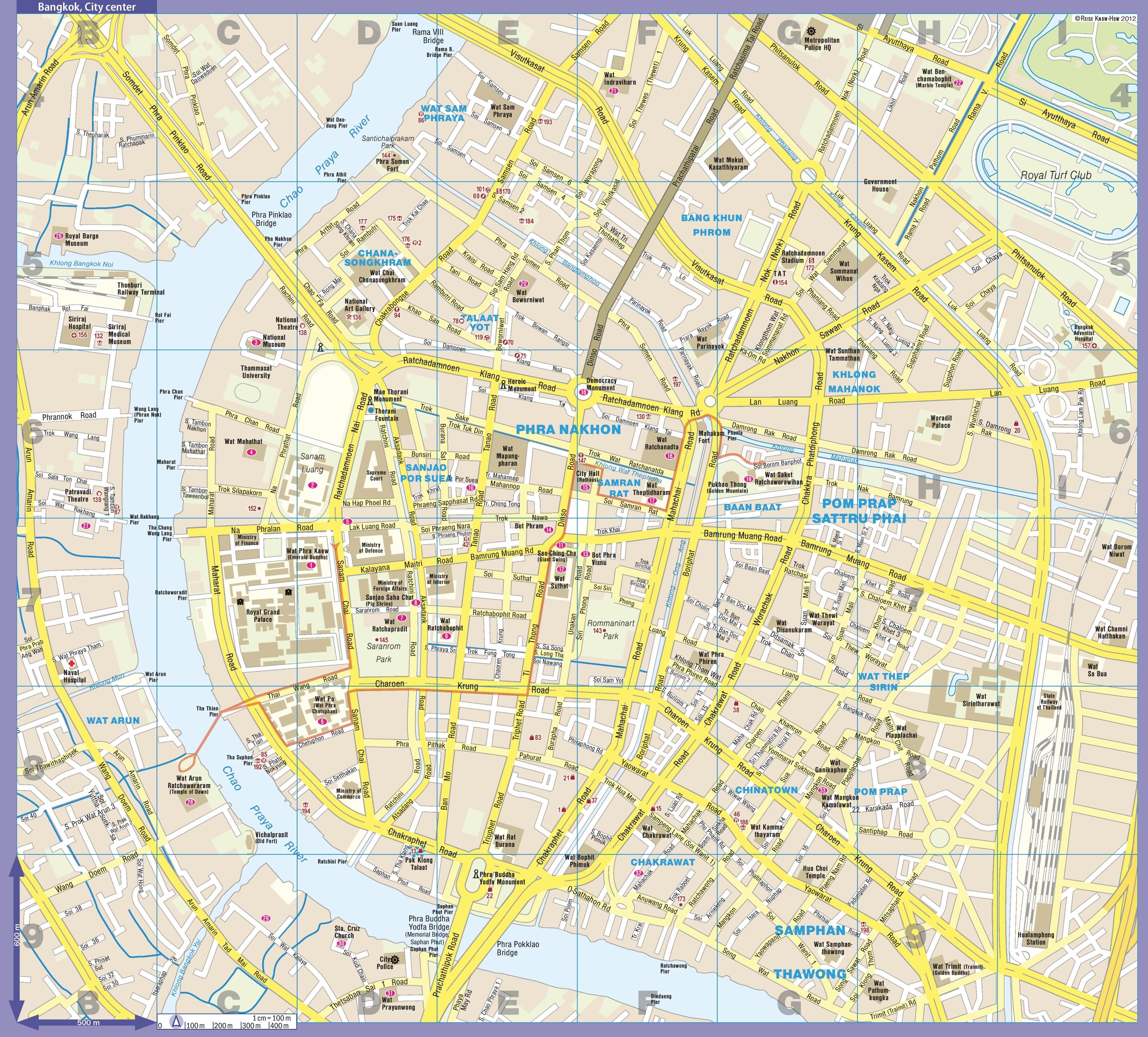Click the "Woradit Palace" label
Screen dimensions: 1148x1037
pos(941,421)
